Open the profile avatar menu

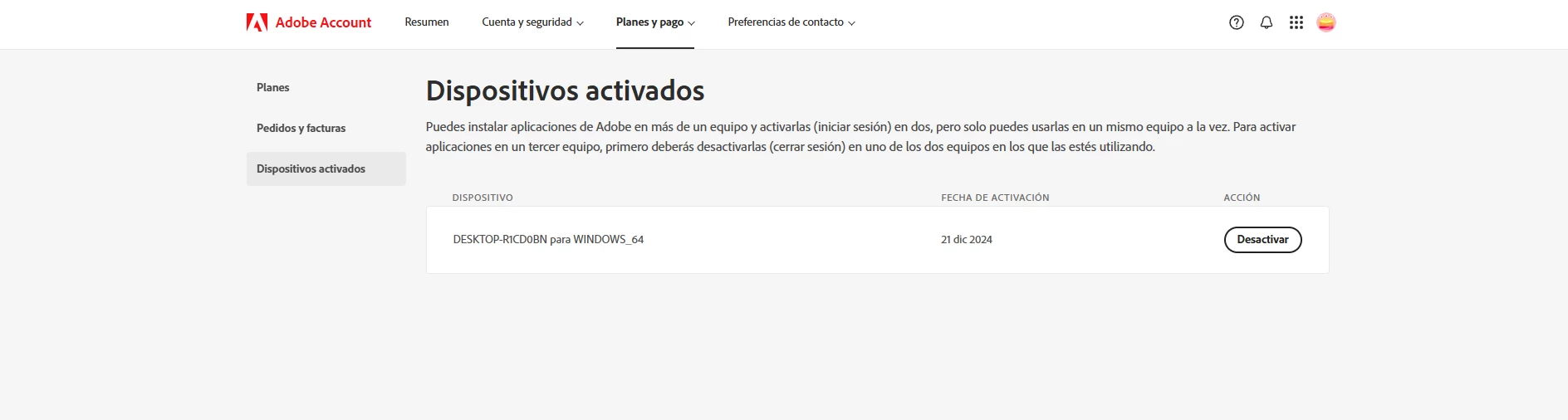tap(1326, 22)
